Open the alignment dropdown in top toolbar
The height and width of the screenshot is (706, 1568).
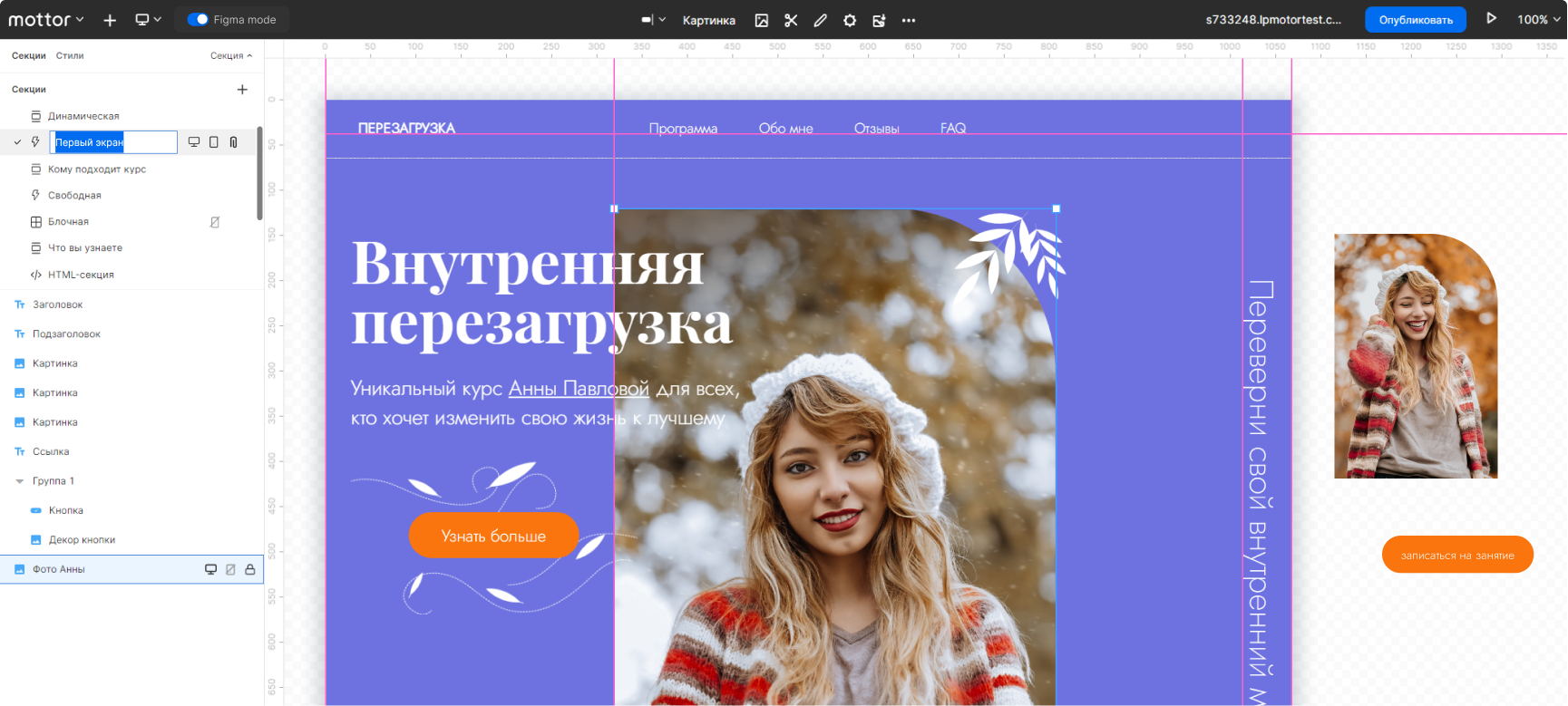(x=653, y=20)
